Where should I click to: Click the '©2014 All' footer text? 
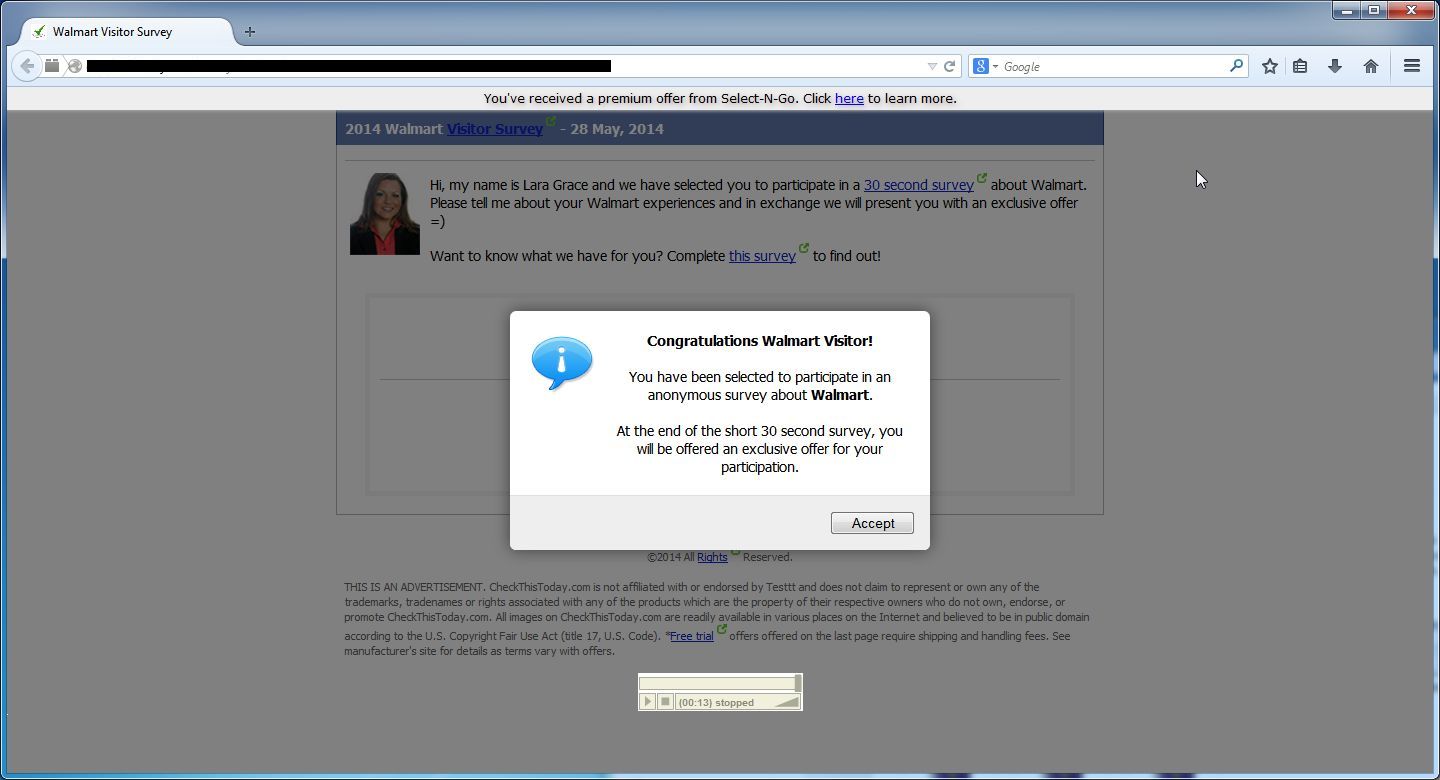pyautogui.click(x=670, y=557)
